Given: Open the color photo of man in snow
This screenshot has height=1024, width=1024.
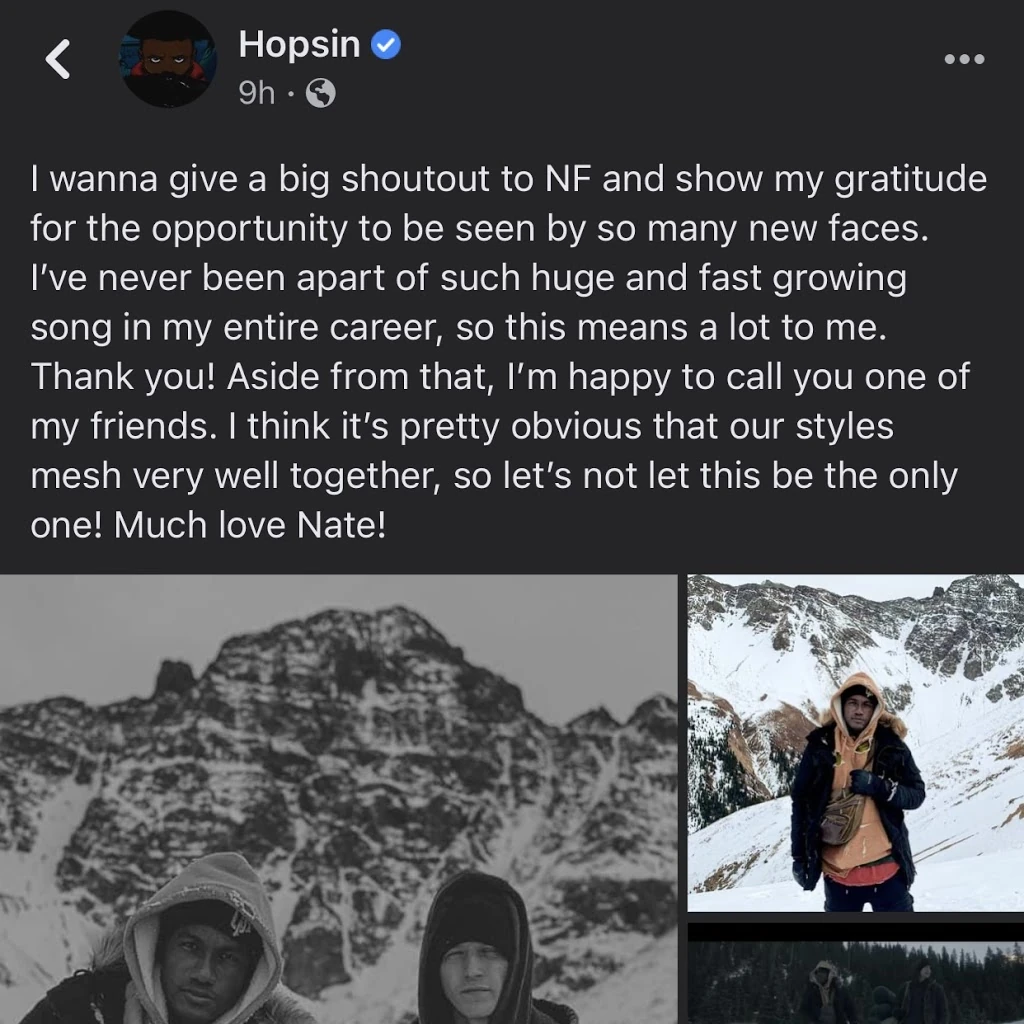Looking at the screenshot, I should pos(855,742).
